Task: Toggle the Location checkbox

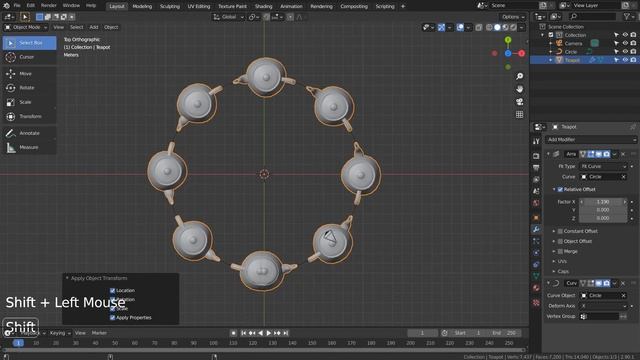Action: pos(112,291)
